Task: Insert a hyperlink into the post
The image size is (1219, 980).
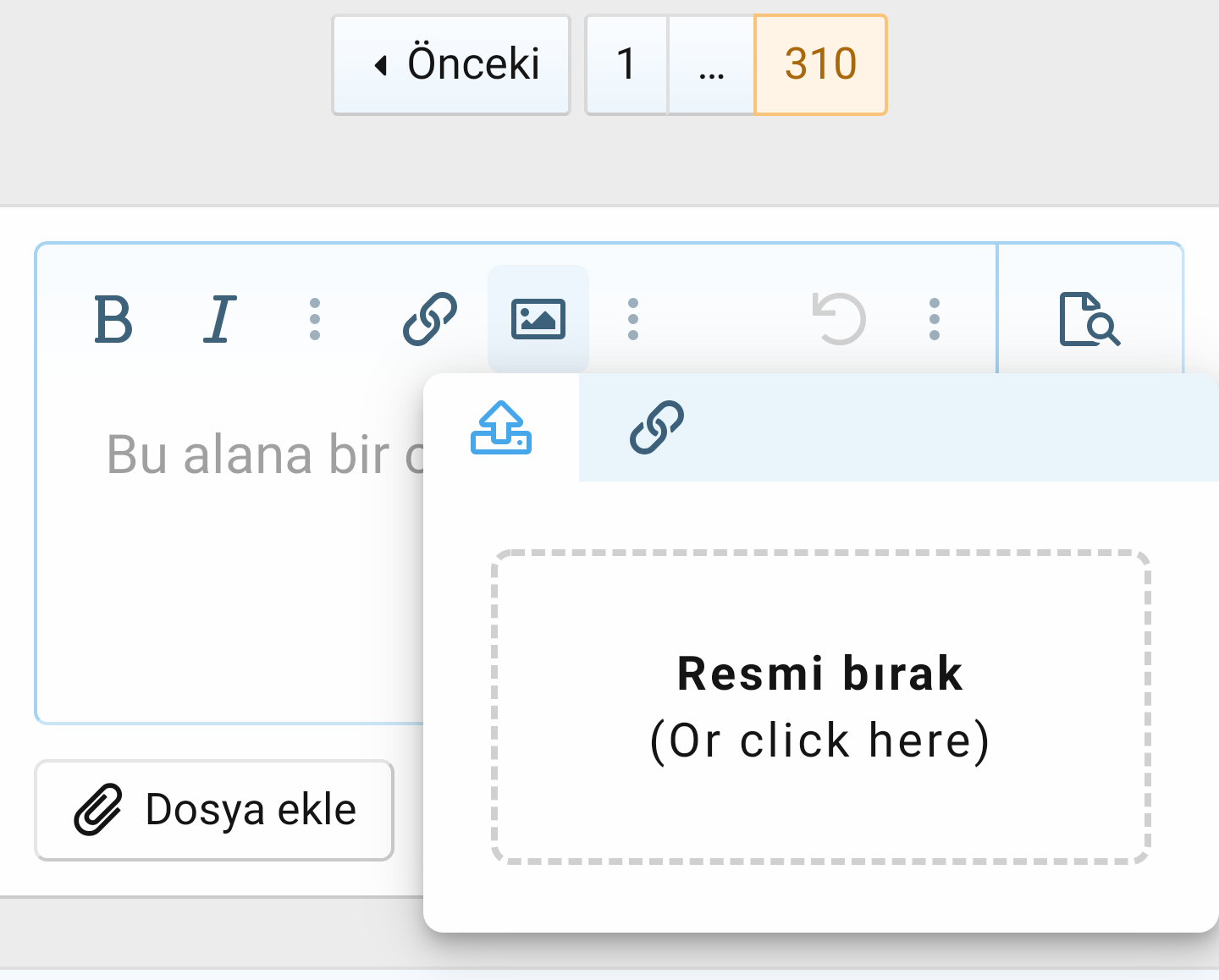Action: pos(432,319)
